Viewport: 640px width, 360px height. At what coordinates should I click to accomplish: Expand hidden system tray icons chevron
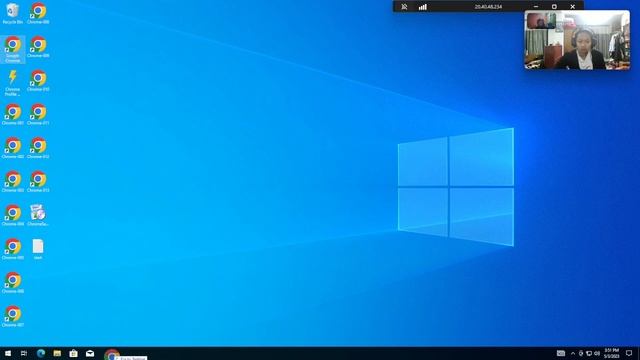[573, 353]
